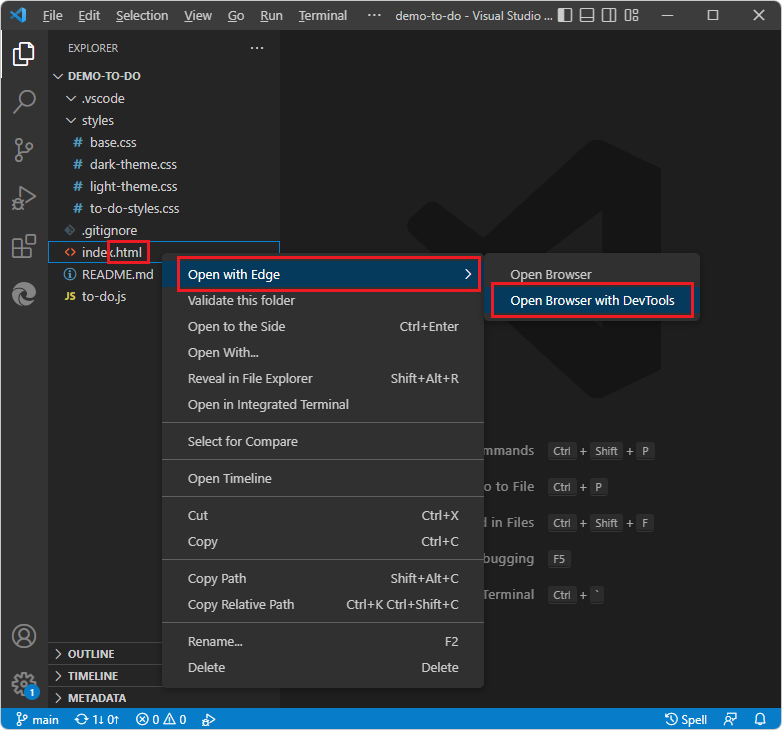The height and width of the screenshot is (730, 782).
Task: Collapse the .vscode folder
Action: [164, 98]
